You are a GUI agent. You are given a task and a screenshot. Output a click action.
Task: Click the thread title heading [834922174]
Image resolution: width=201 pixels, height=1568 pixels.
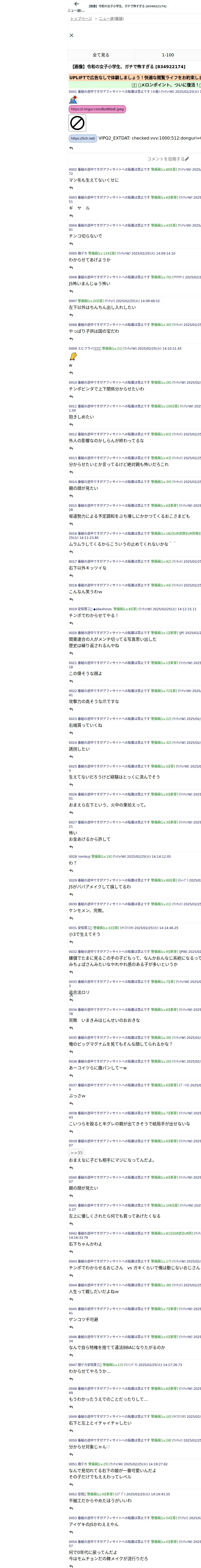[129, 67]
